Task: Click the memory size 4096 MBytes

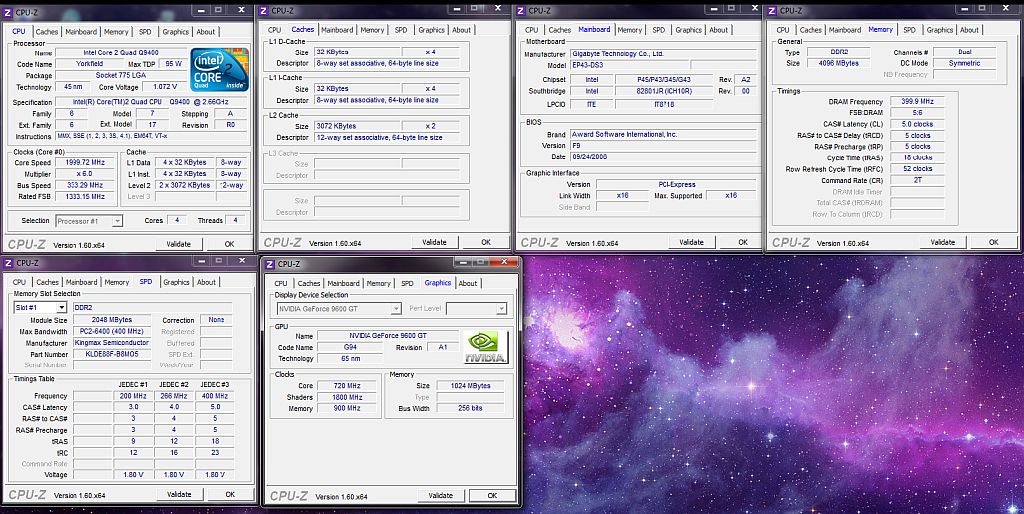Action: click(839, 63)
